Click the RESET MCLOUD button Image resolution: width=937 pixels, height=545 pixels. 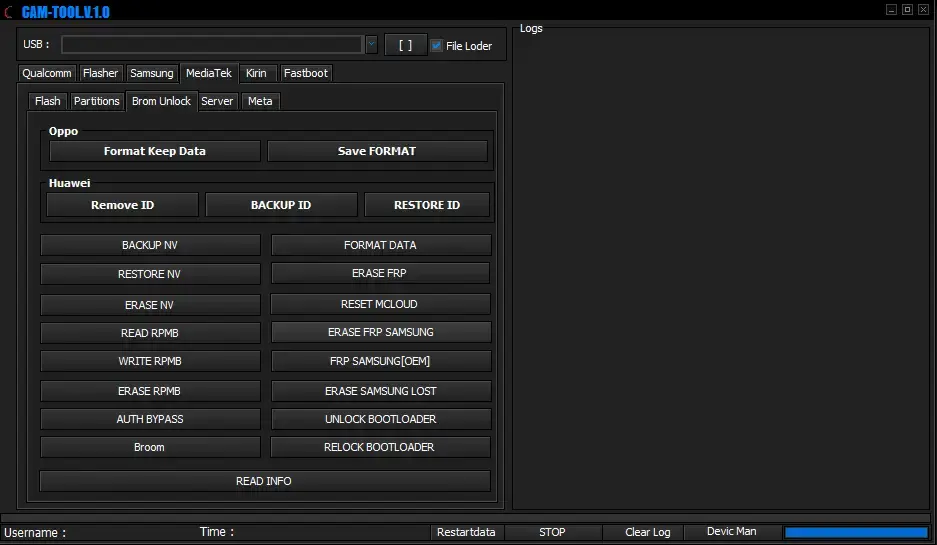[380, 304]
